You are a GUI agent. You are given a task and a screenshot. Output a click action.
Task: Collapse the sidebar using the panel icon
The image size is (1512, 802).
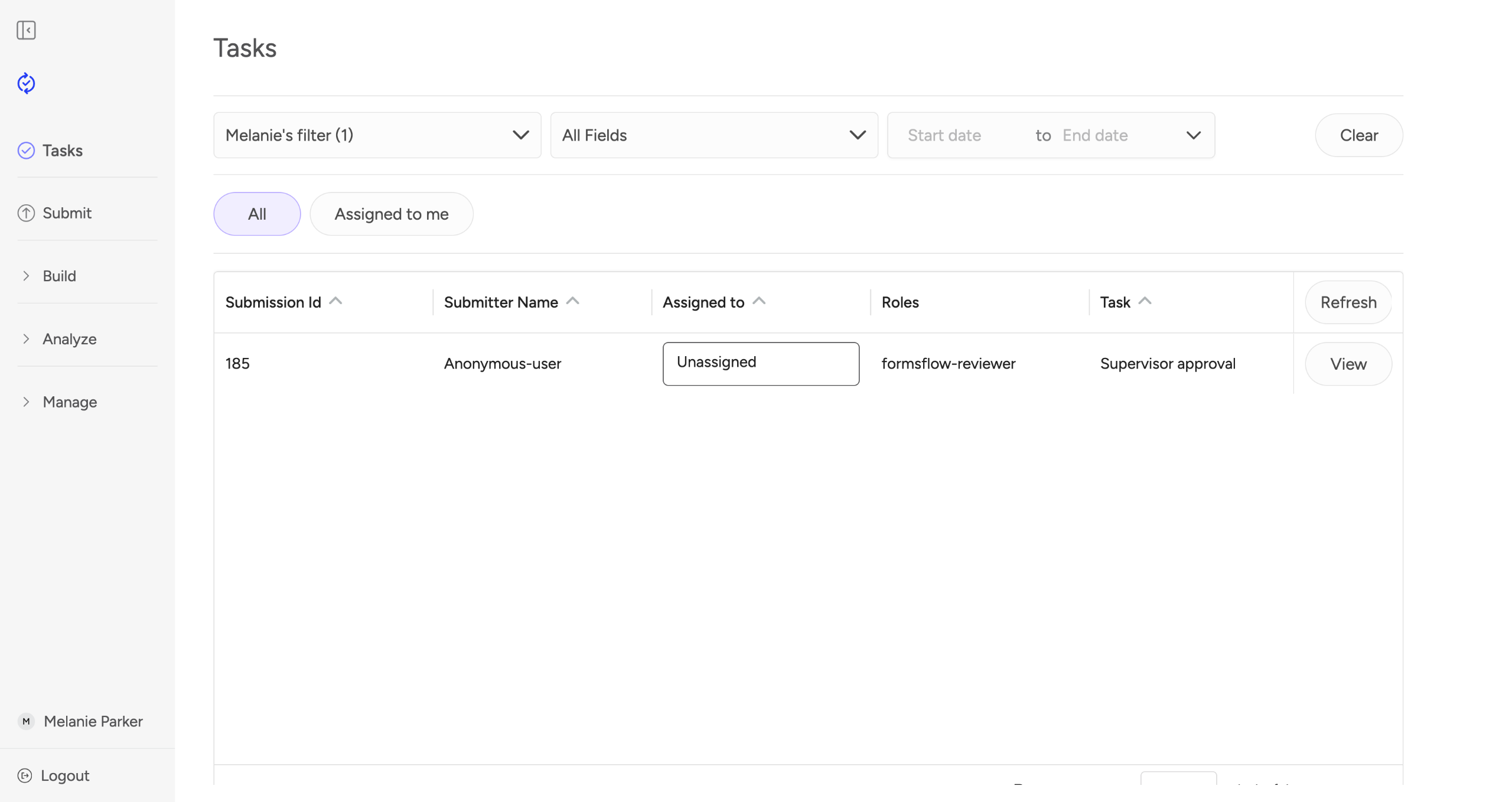coord(26,30)
